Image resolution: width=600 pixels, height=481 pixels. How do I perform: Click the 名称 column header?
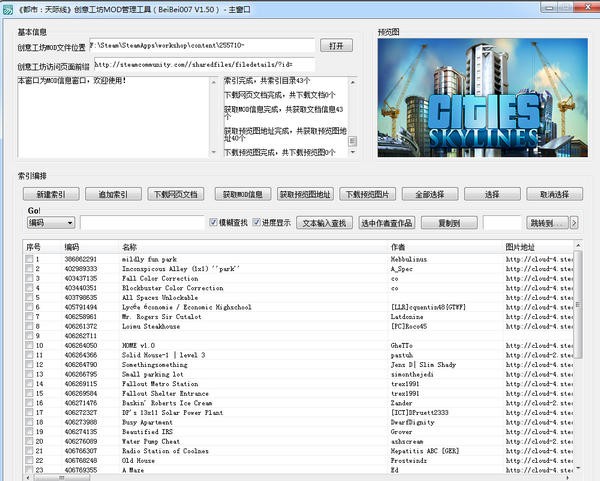pos(254,247)
